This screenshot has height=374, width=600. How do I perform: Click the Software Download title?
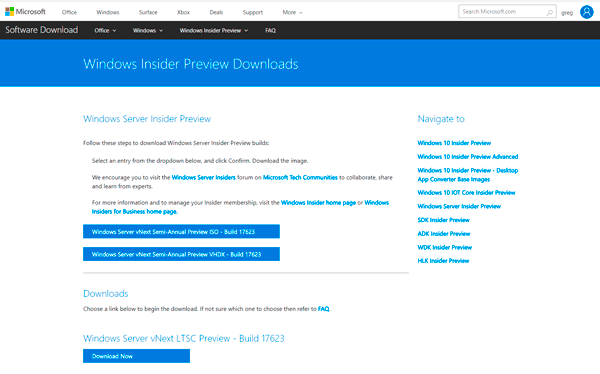(41, 30)
